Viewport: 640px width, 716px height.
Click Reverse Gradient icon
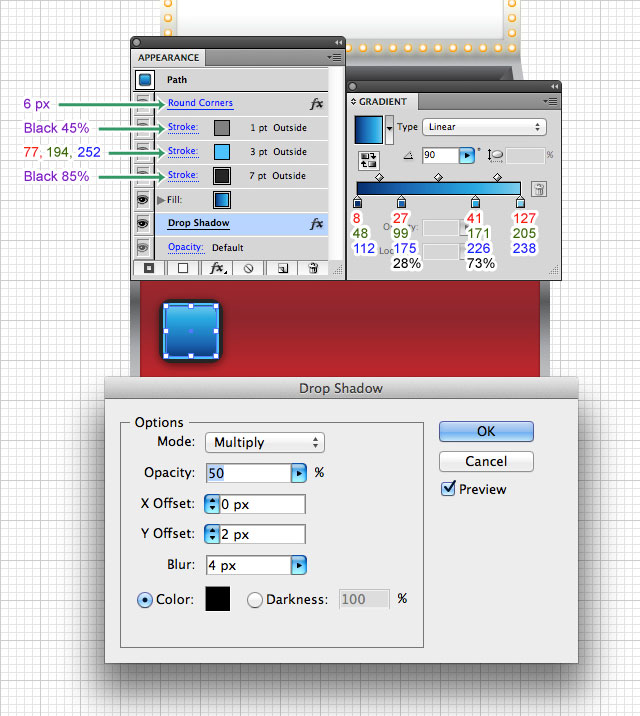(x=368, y=160)
